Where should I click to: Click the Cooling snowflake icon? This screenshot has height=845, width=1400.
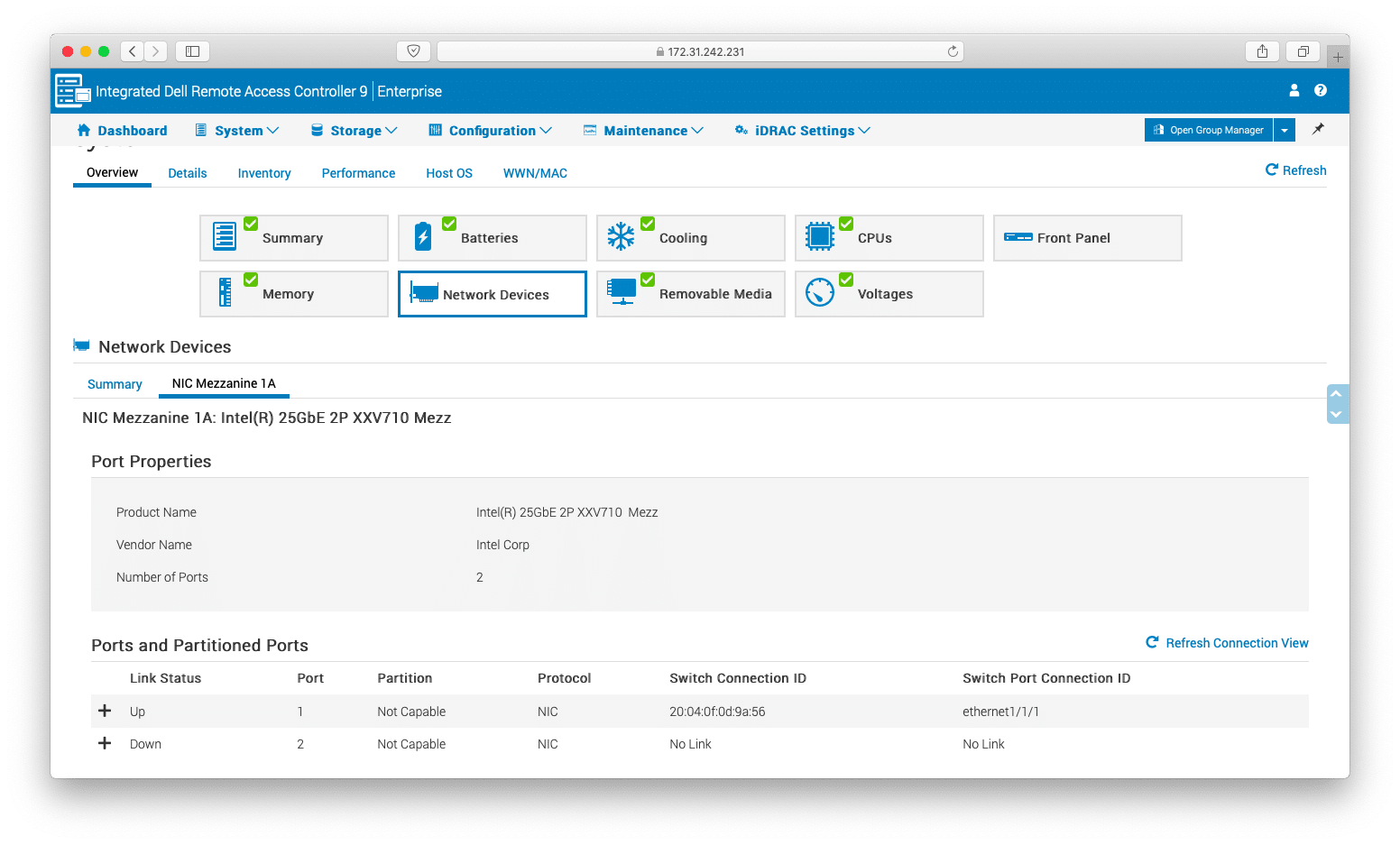[621, 236]
